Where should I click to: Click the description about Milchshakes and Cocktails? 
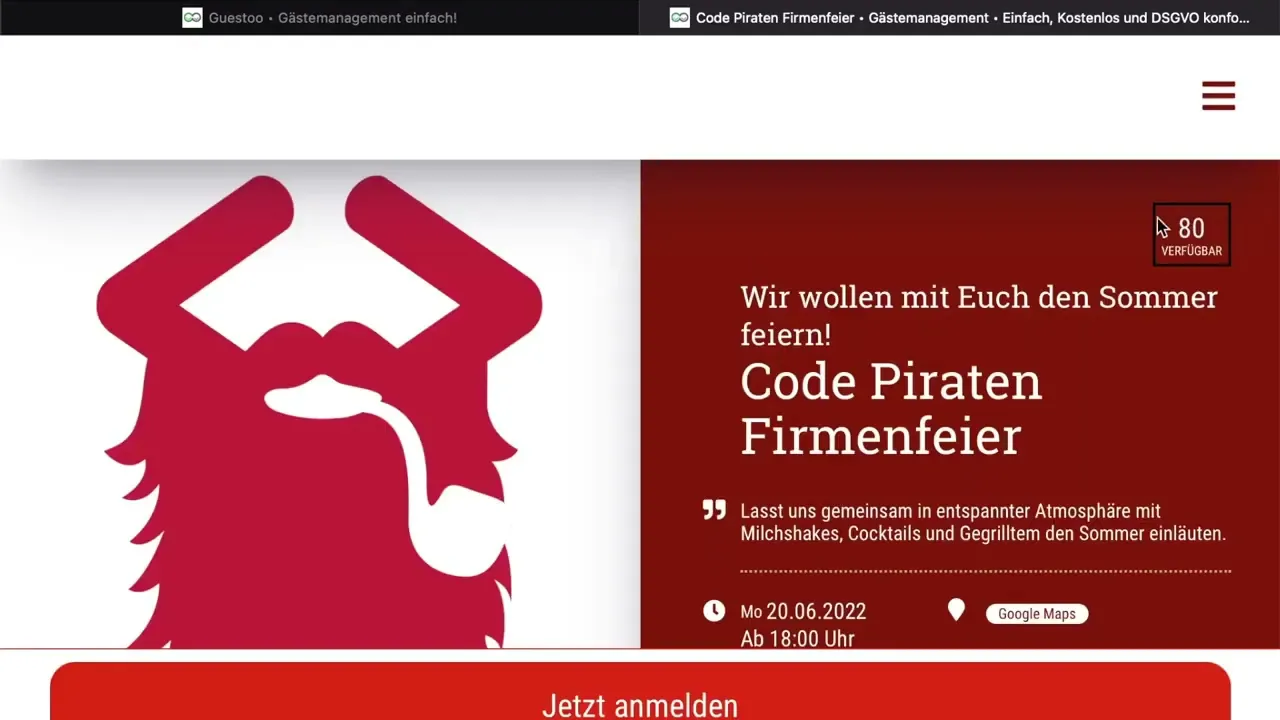(983, 522)
